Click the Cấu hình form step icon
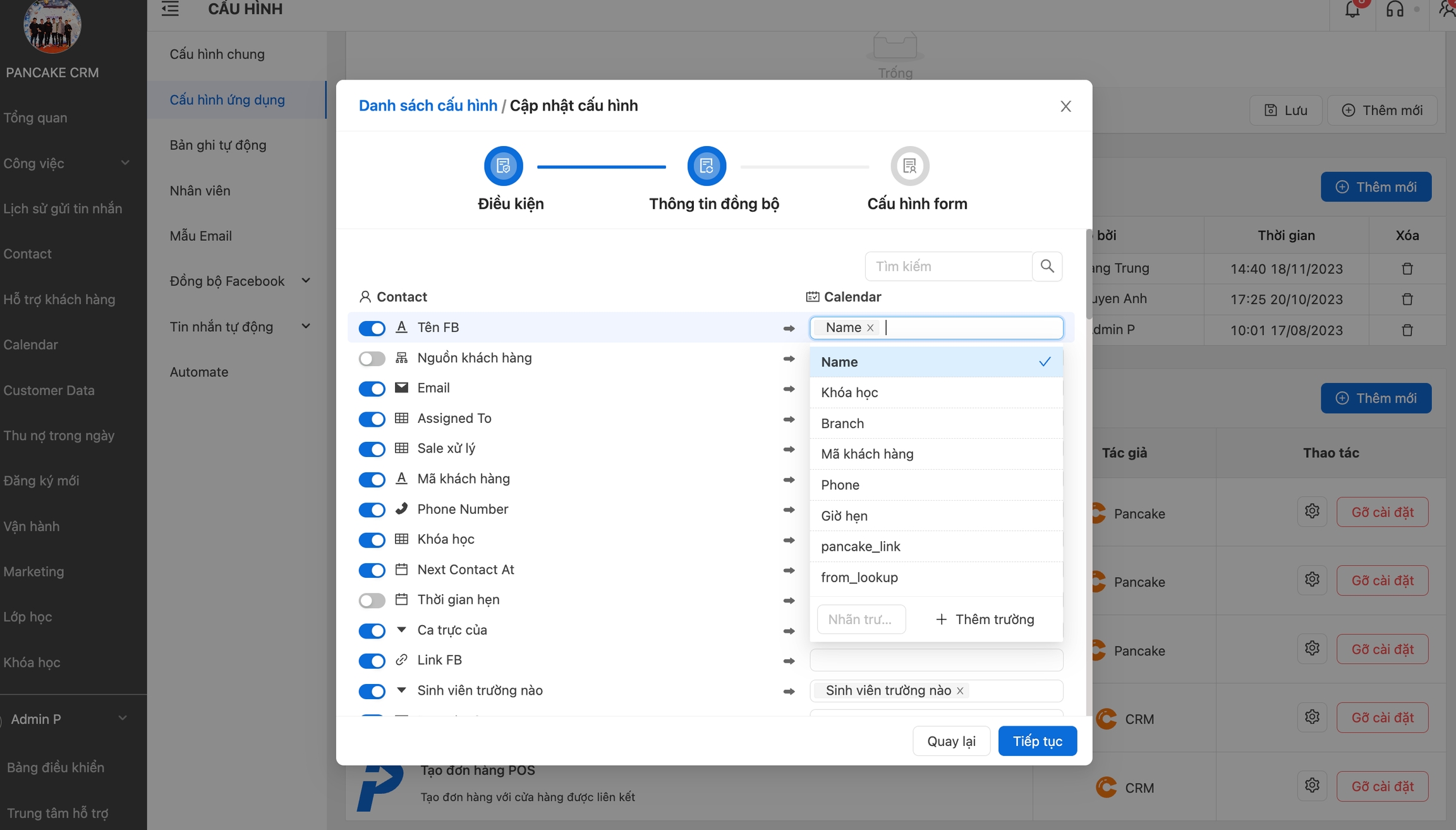Image resolution: width=1456 pixels, height=830 pixels. (909, 166)
